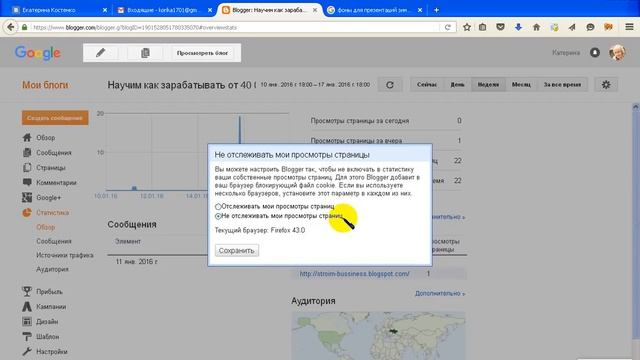Image resolution: width=640 pixels, height=360 pixels.
Task: Switch to the Екатерина Костенко browser tab
Action: [60, 10]
